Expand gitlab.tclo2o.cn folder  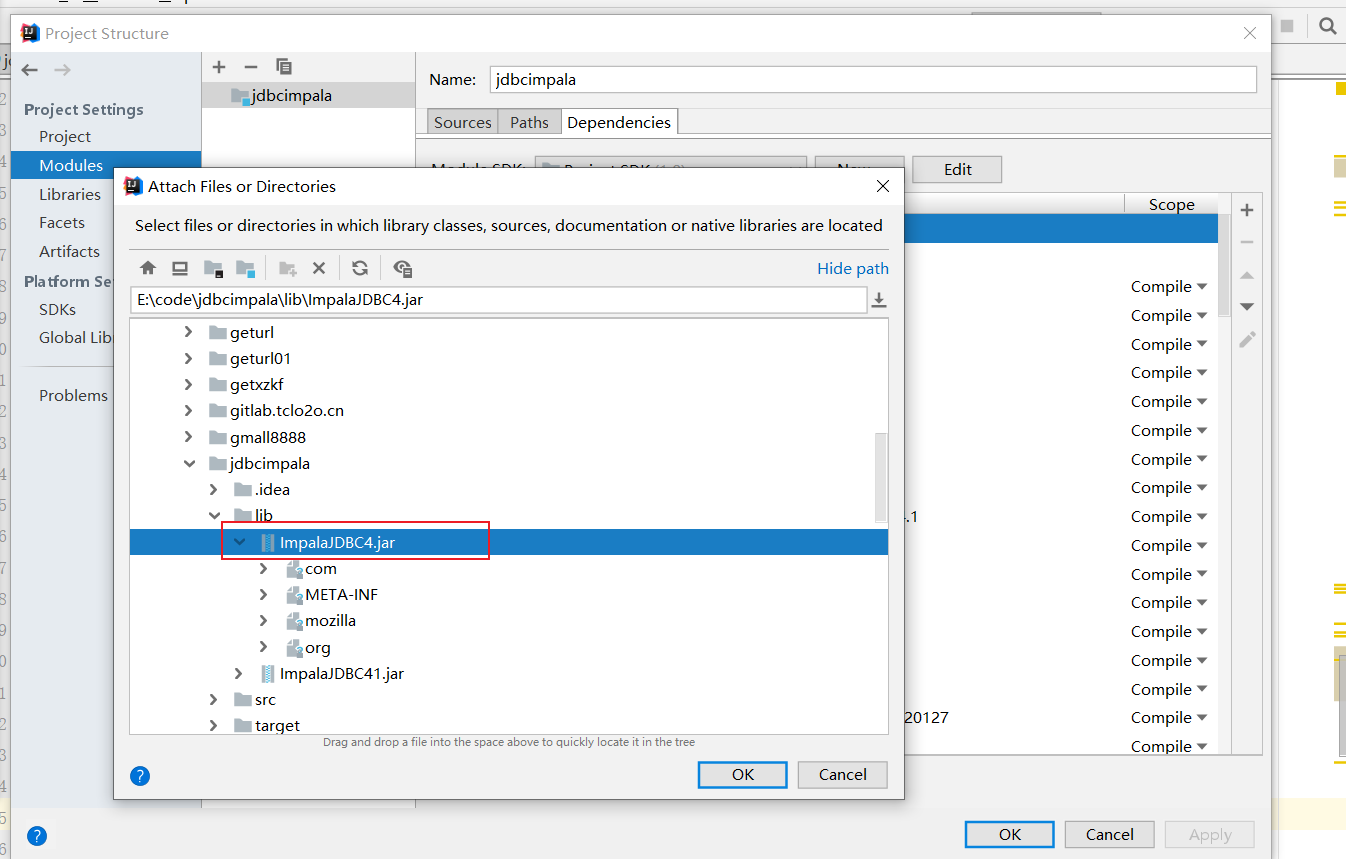pos(188,410)
